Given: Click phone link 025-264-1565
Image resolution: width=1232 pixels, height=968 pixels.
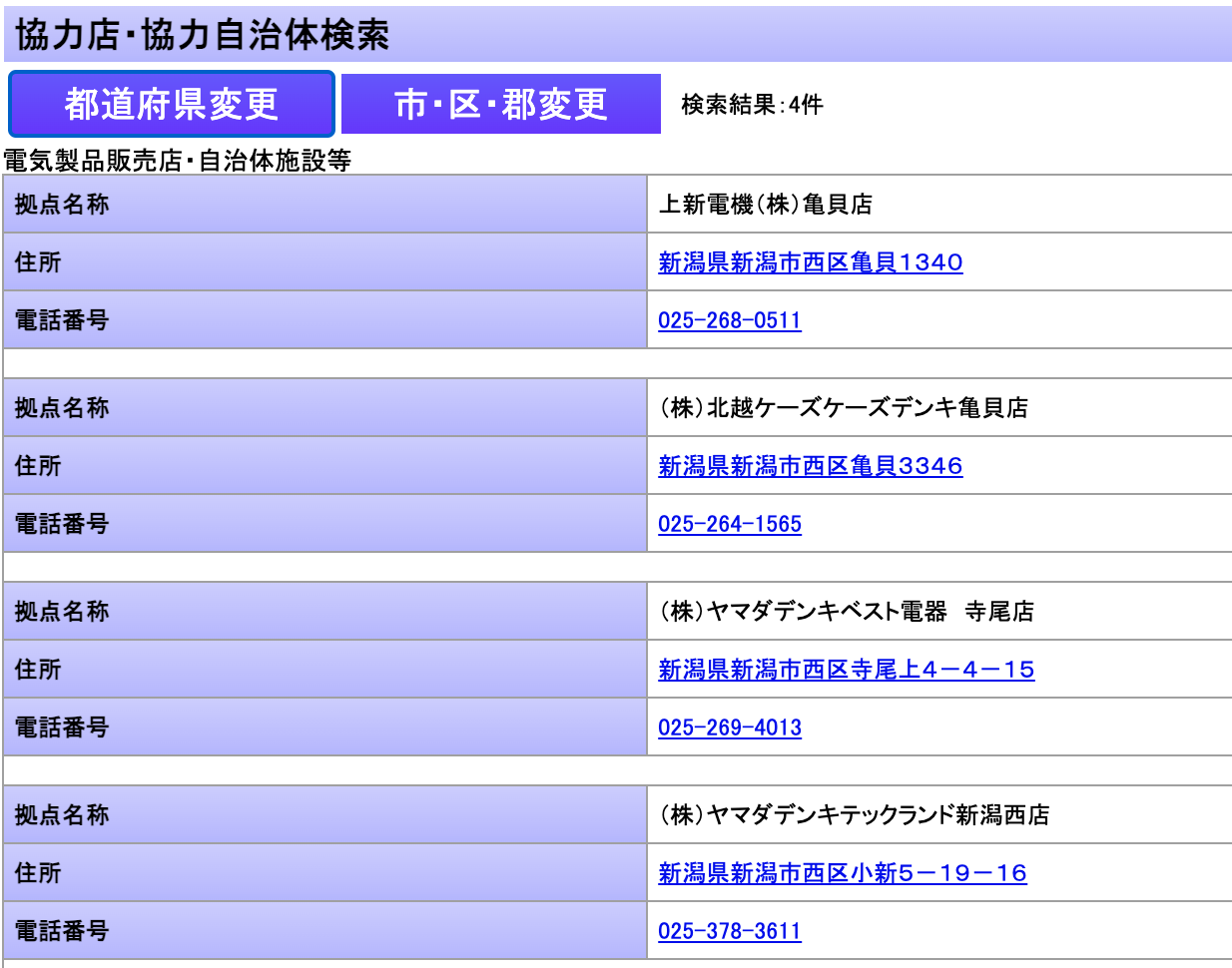Looking at the screenshot, I should click(729, 524).
